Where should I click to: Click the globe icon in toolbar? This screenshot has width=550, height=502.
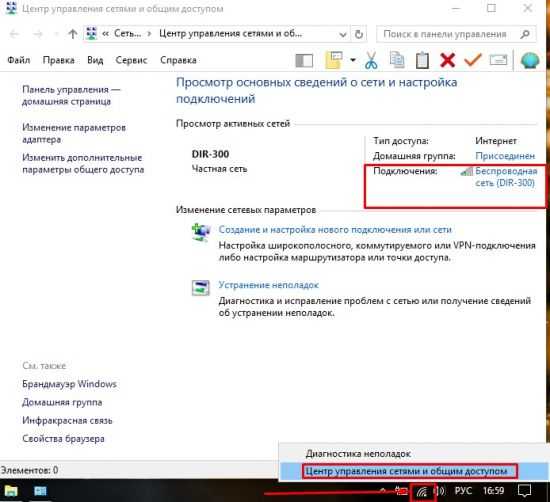(x=530, y=60)
